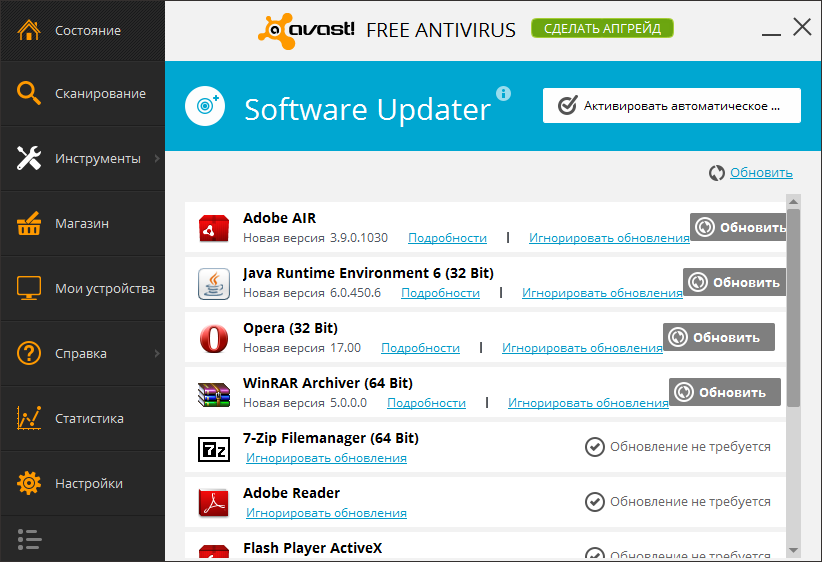
Task: Update WinRAR Archiver with Обновить button
Action: [x=724, y=392]
